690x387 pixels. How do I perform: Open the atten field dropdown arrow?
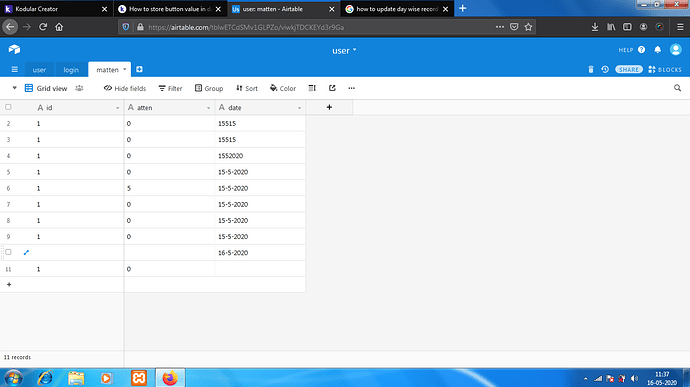pos(209,108)
